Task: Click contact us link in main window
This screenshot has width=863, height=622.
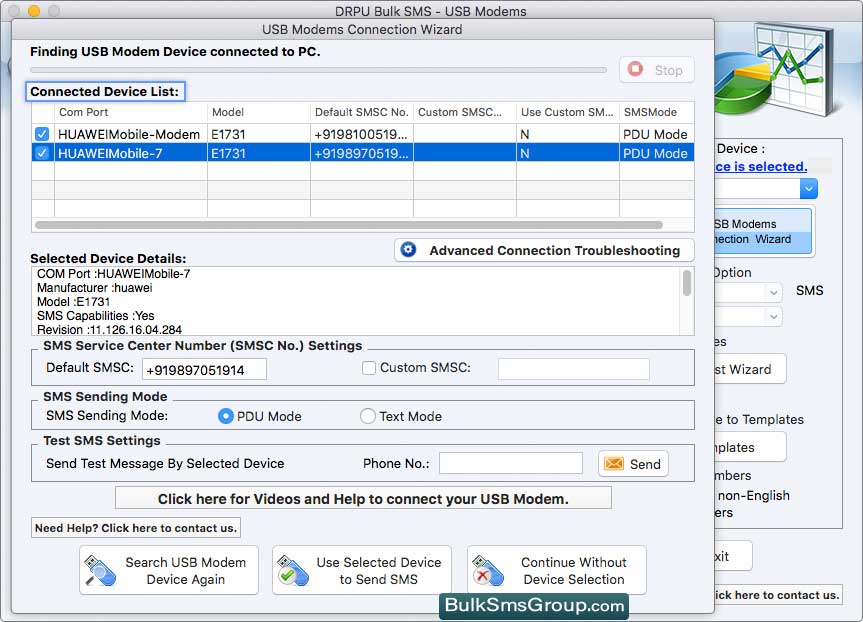Action: 778,594
